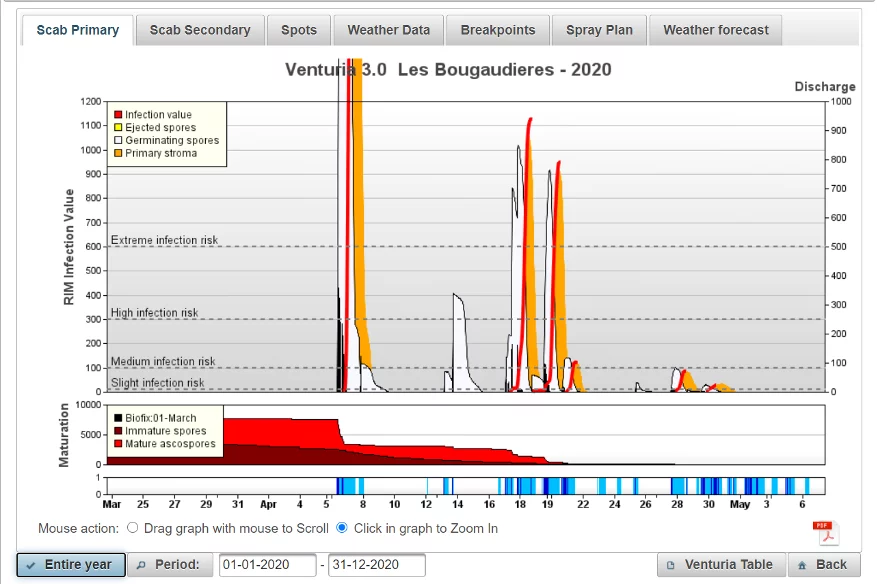The width and height of the screenshot is (878, 584).
Task: Click the orange Primary stroma legend swatch
Action: click(x=118, y=154)
